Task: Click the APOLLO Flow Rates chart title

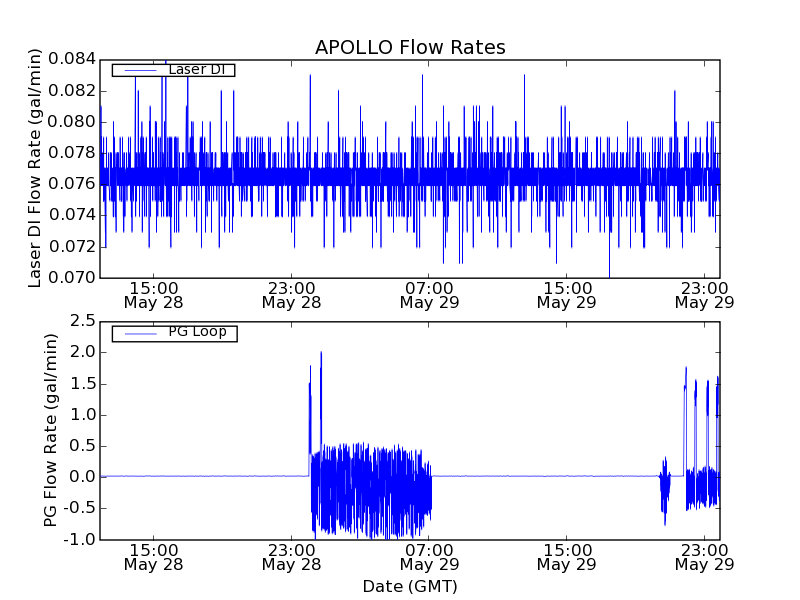Action: (x=410, y=48)
